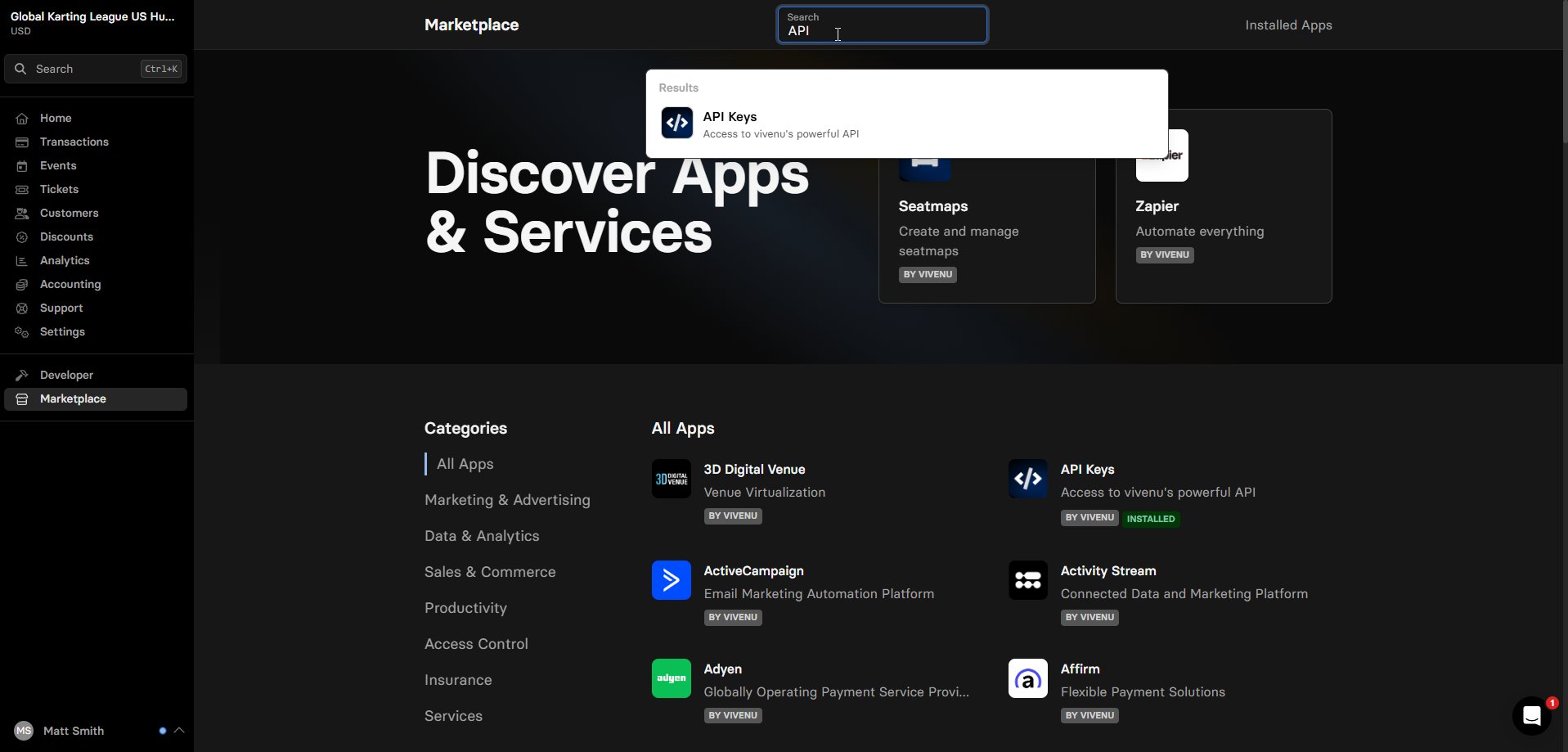1568x752 pixels.
Task: Click the Home icon in sidebar
Action: [22, 119]
